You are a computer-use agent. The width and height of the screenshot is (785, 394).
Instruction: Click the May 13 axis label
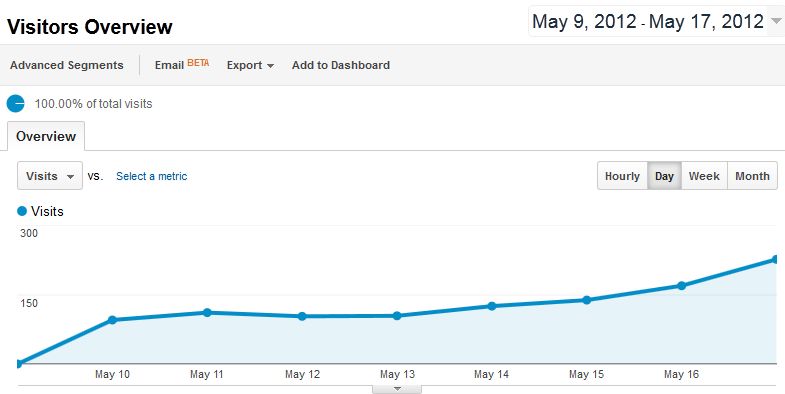pos(397,374)
